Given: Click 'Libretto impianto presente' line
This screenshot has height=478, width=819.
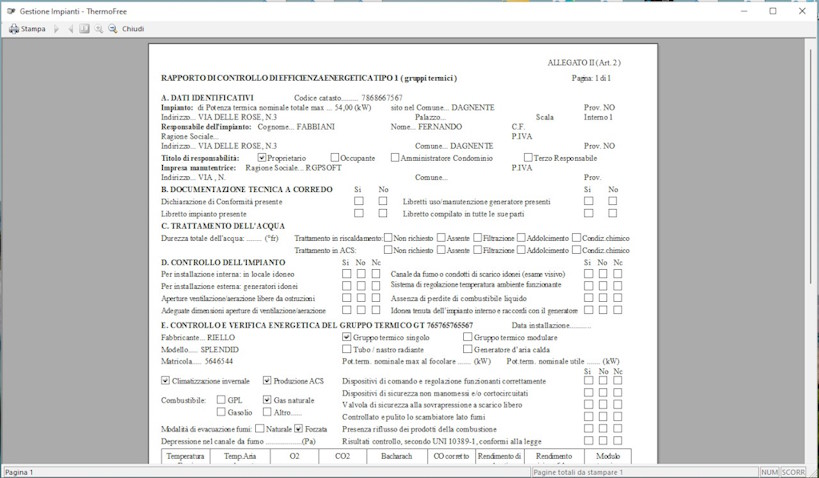Looking at the screenshot, I should pyautogui.click(x=204, y=214).
